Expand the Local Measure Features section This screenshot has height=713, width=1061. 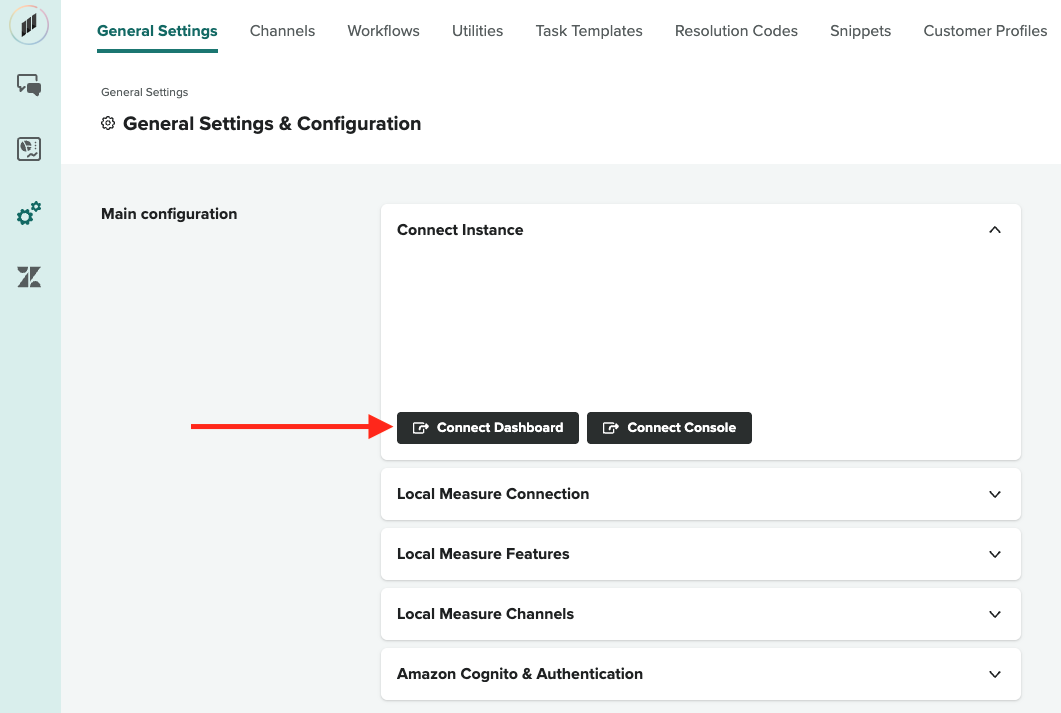700,554
